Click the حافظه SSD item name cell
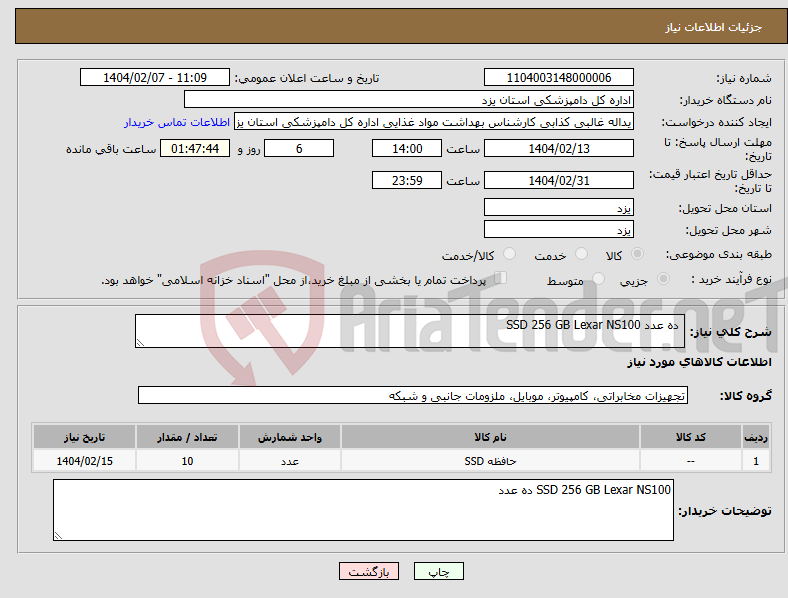Viewport: 788px width, 598px height. [x=490, y=460]
